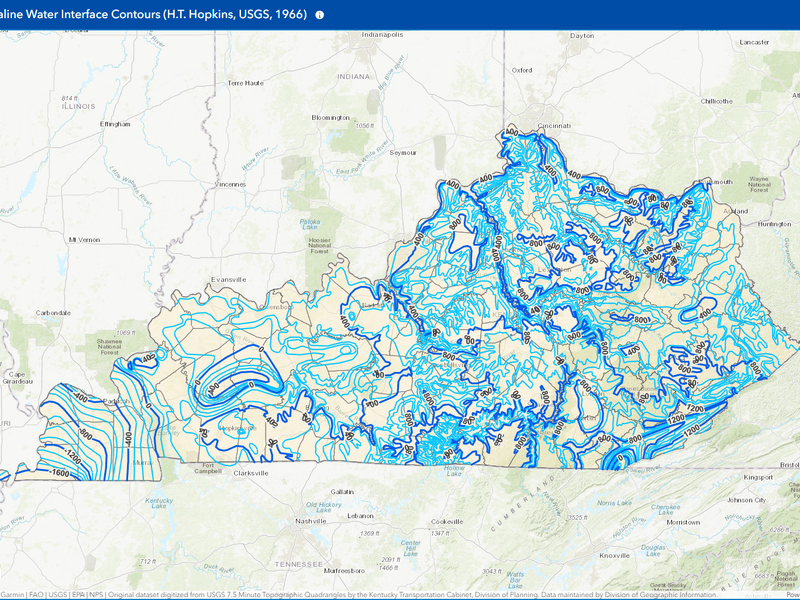
Task: Click the Knoxville city label
Action: (614, 556)
